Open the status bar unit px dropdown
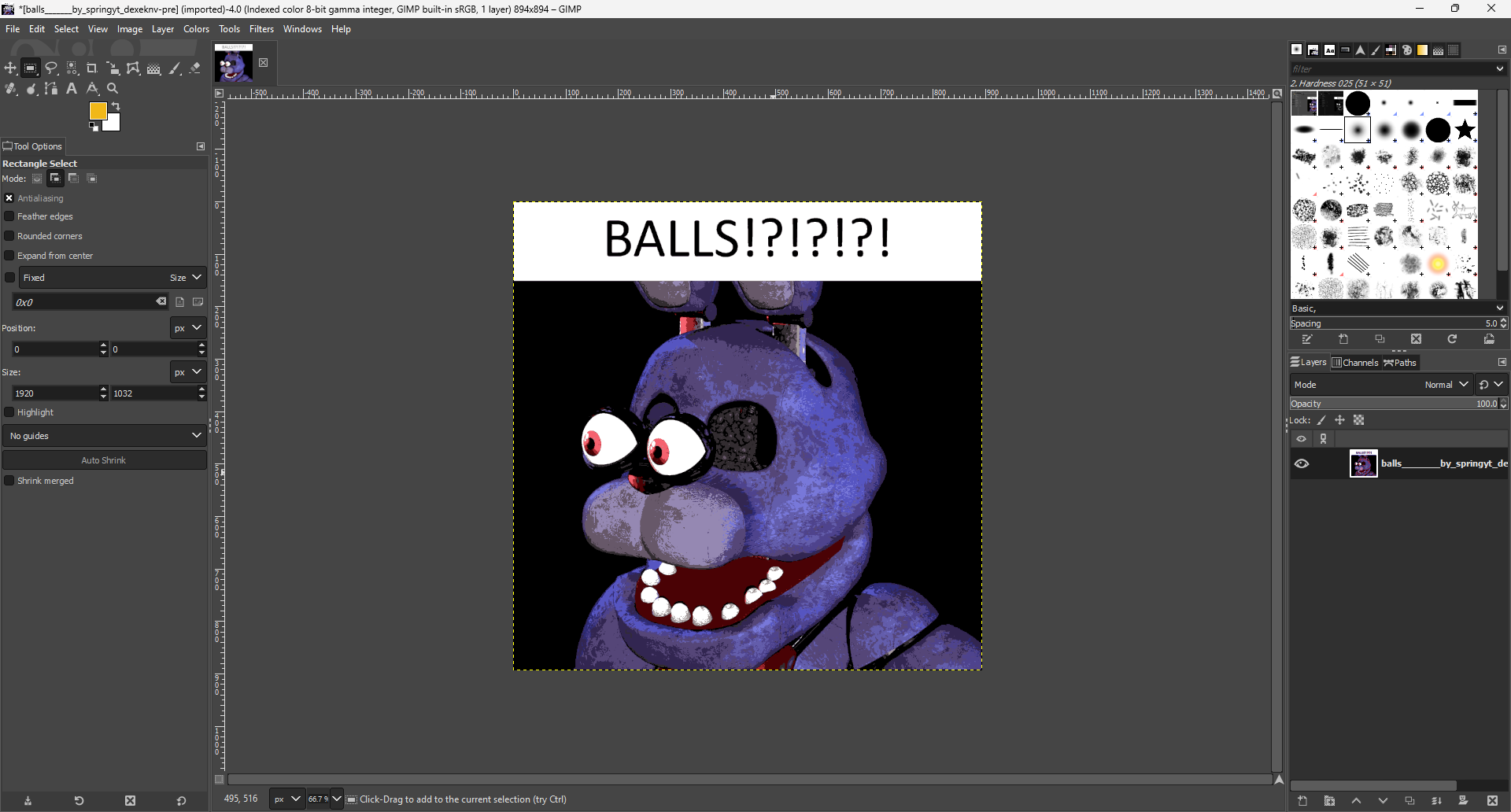 coord(286,799)
